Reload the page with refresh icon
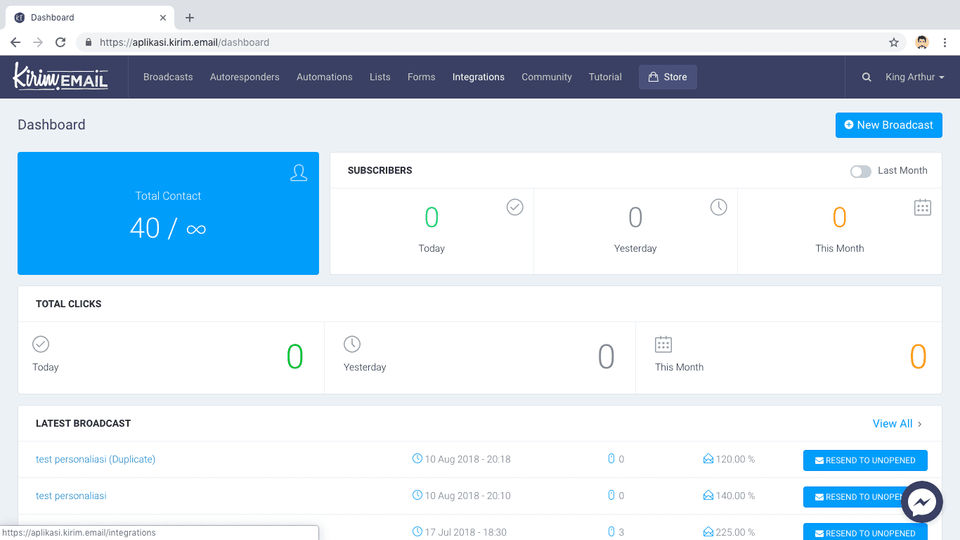The width and height of the screenshot is (960, 540). coord(60,42)
